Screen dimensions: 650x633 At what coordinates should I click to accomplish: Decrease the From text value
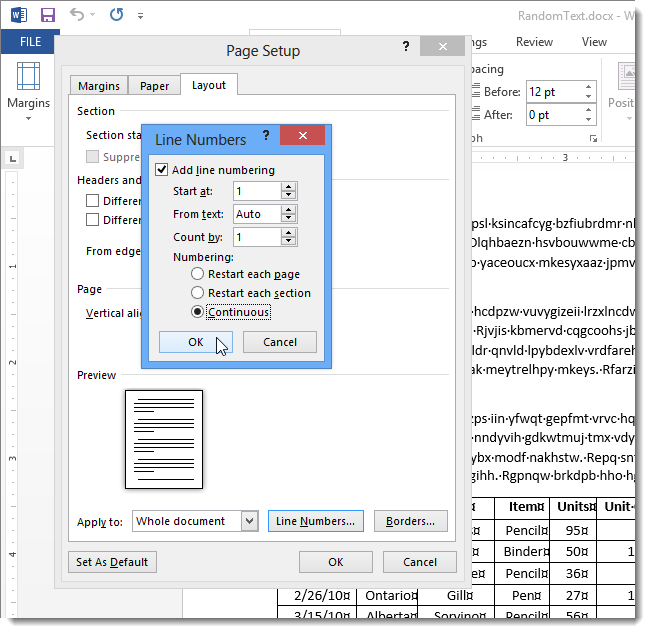pyautogui.click(x=289, y=218)
